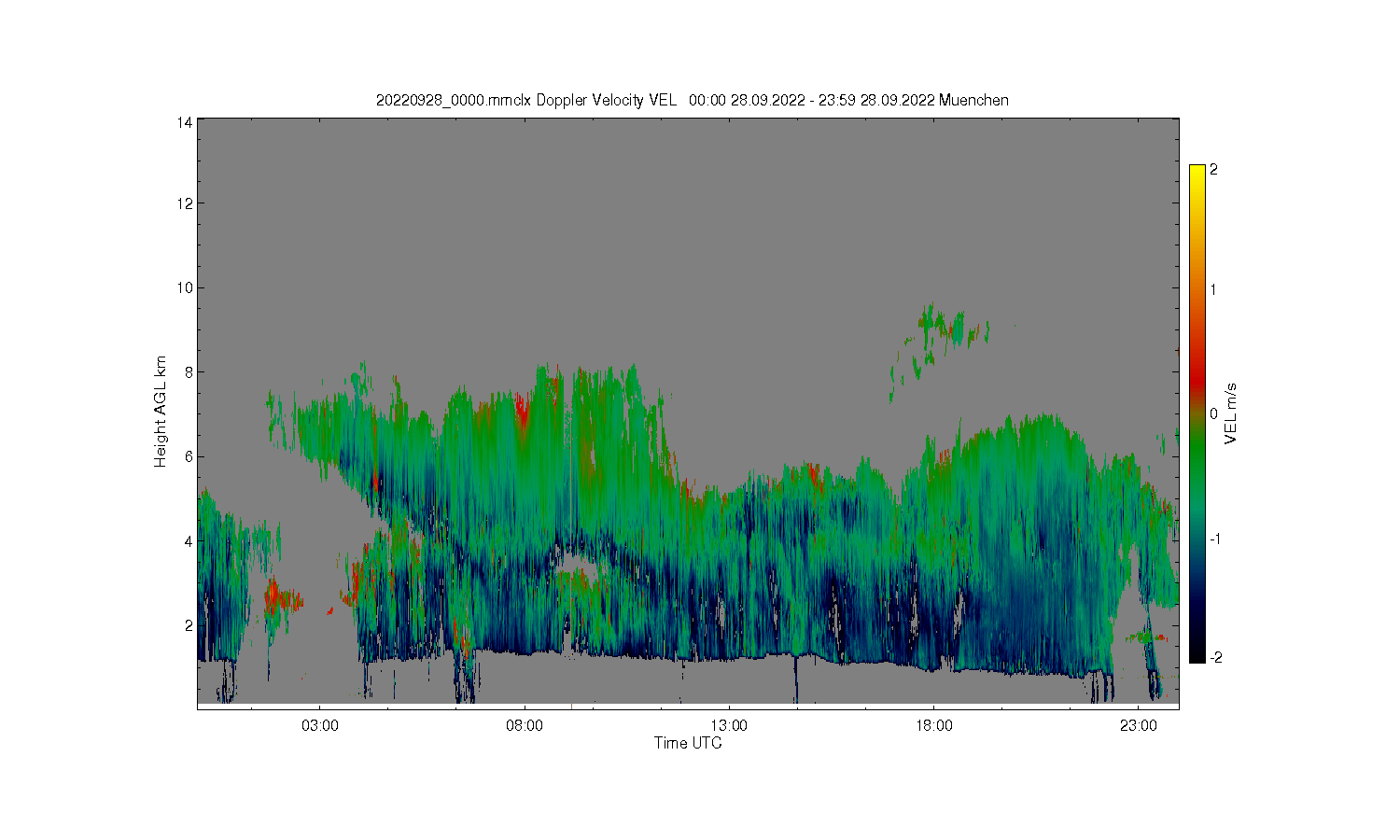The height and width of the screenshot is (840, 1400).
Task: Click the colorbar tick label -1
Action: point(1216,539)
